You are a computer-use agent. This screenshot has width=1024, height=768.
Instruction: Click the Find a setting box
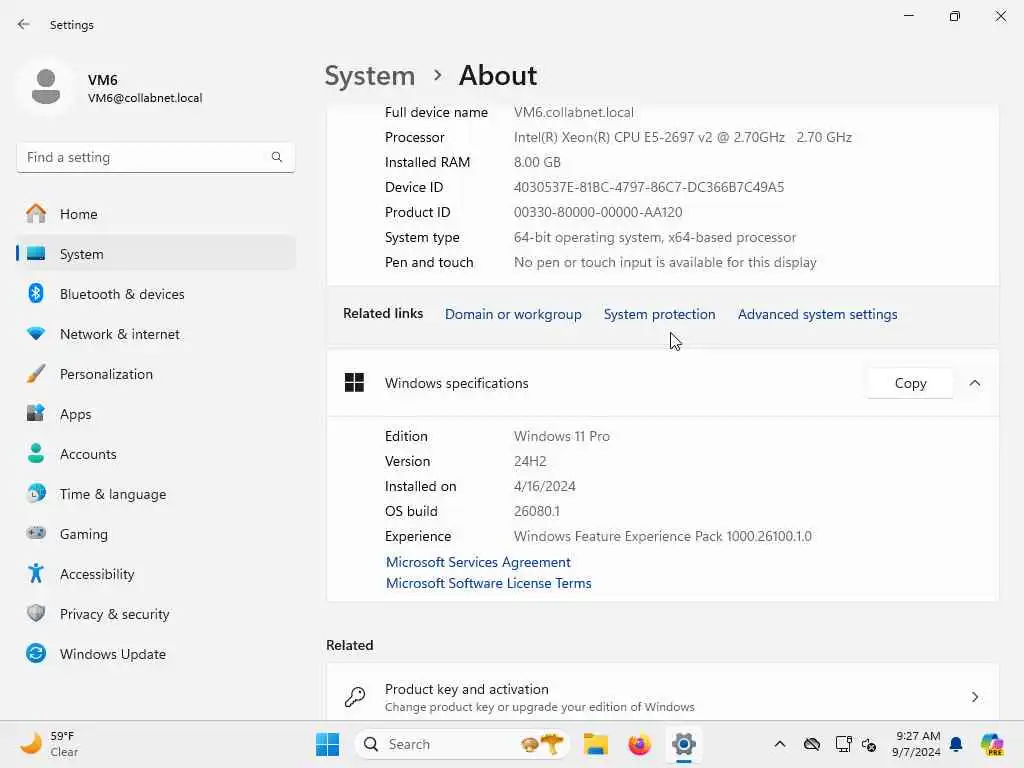coord(155,157)
